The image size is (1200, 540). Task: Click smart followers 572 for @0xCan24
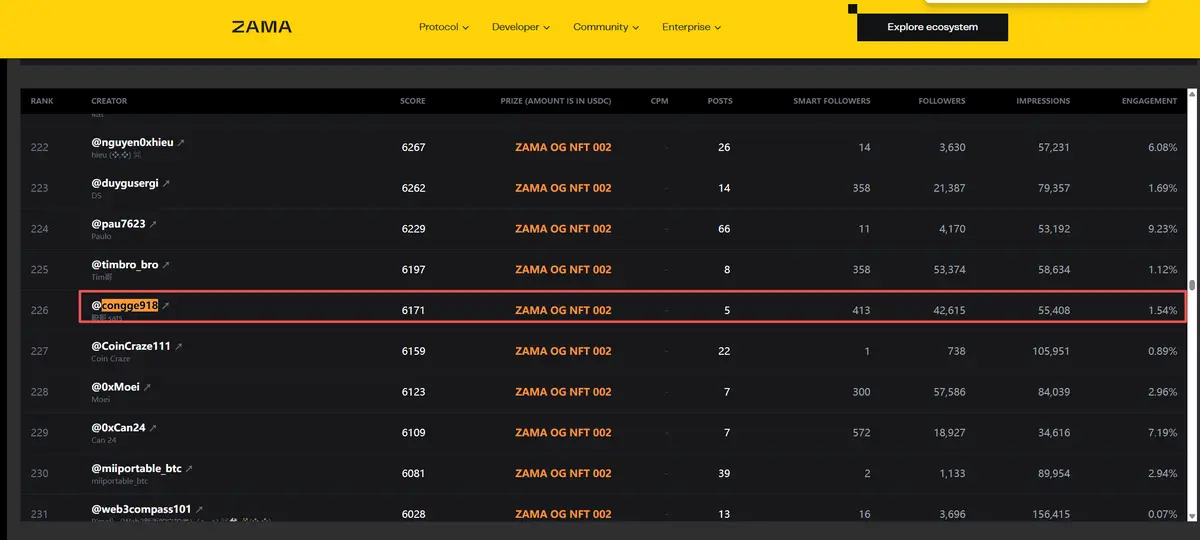coord(860,433)
